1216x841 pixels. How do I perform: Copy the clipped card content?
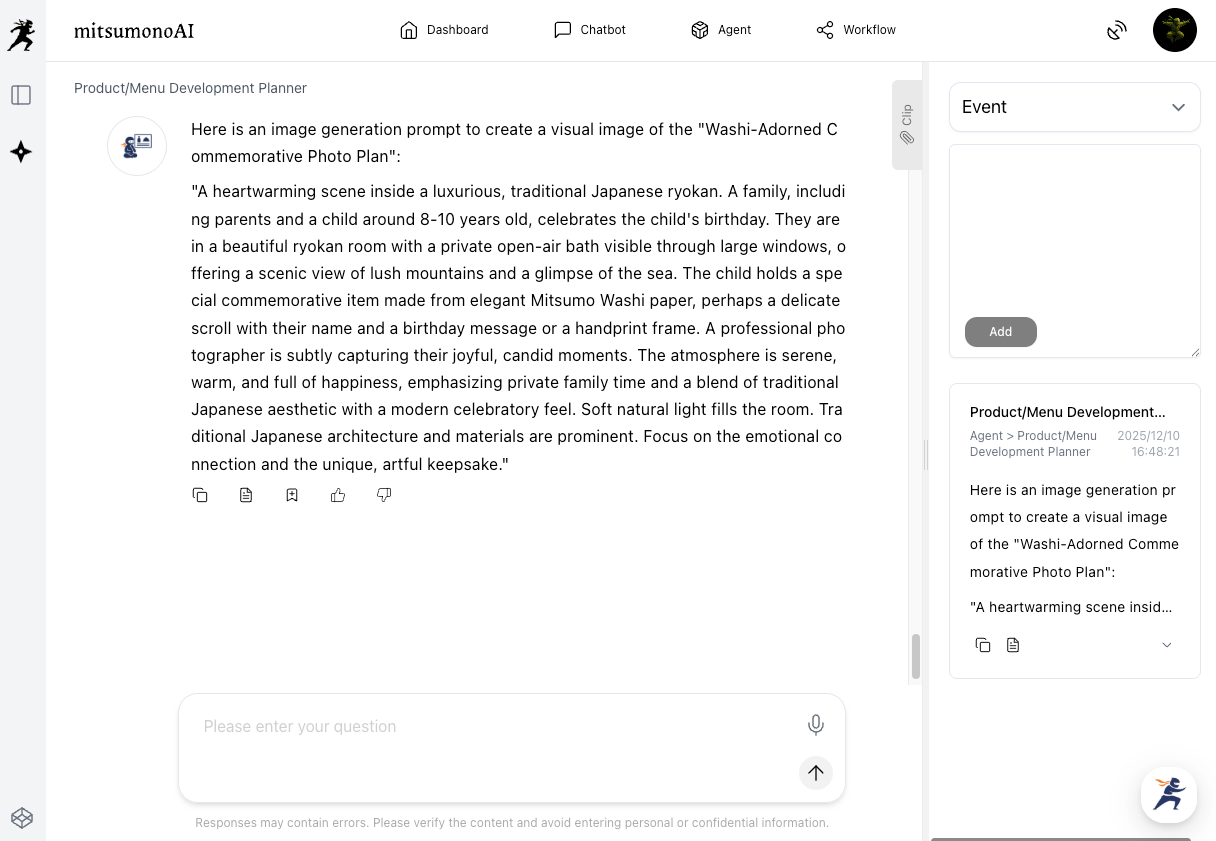983,645
